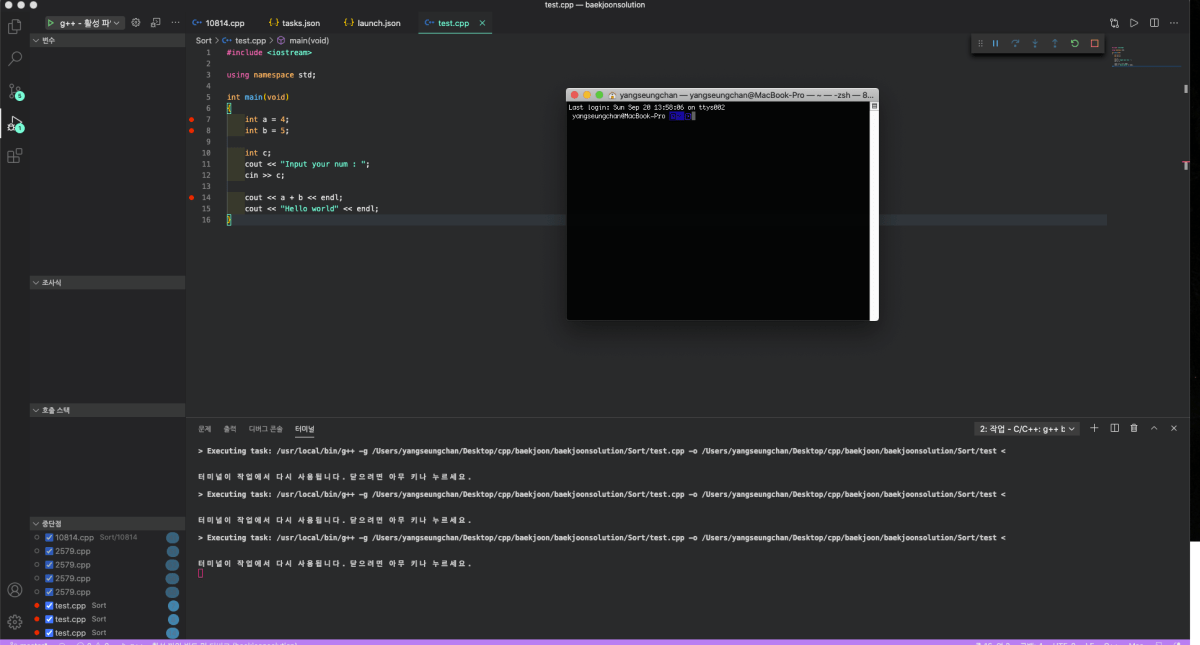Collapse the 중단점 section
Viewport: 1200px width, 645px height.
click(107, 523)
